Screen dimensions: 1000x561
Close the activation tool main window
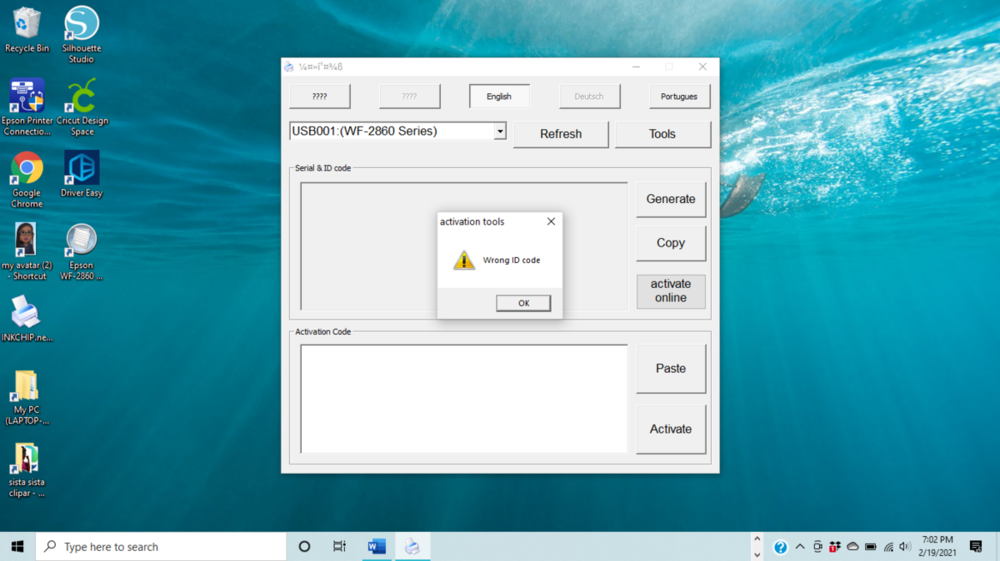[702, 66]
